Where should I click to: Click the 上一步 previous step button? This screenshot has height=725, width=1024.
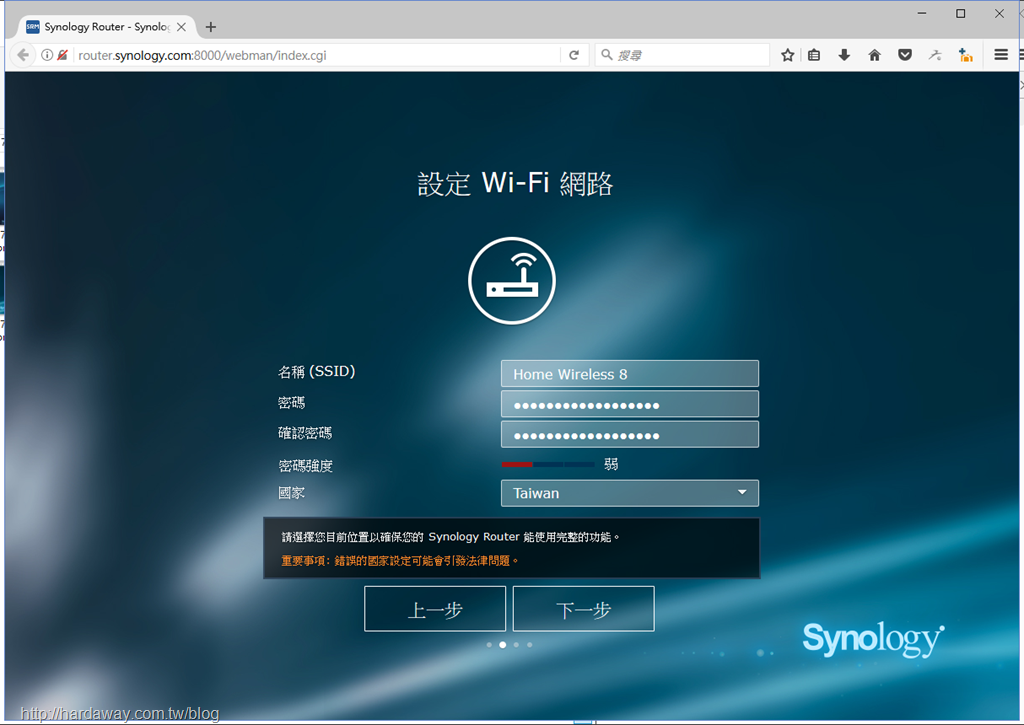click(x=435, y=609)
